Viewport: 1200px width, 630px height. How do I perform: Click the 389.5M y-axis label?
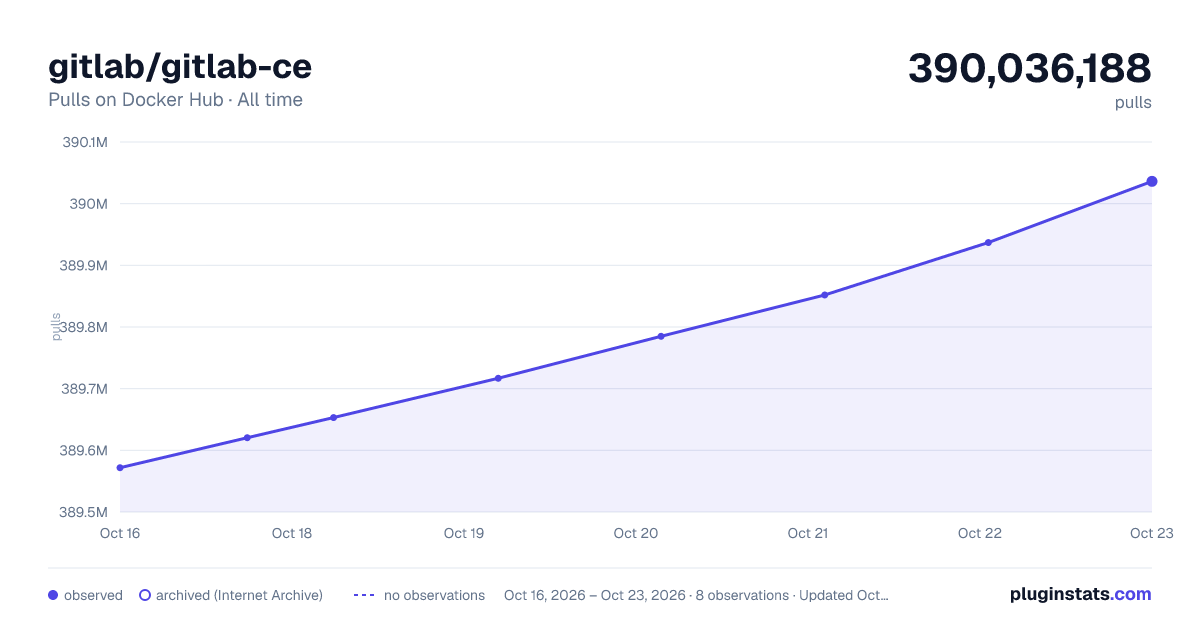pos(84,512)
